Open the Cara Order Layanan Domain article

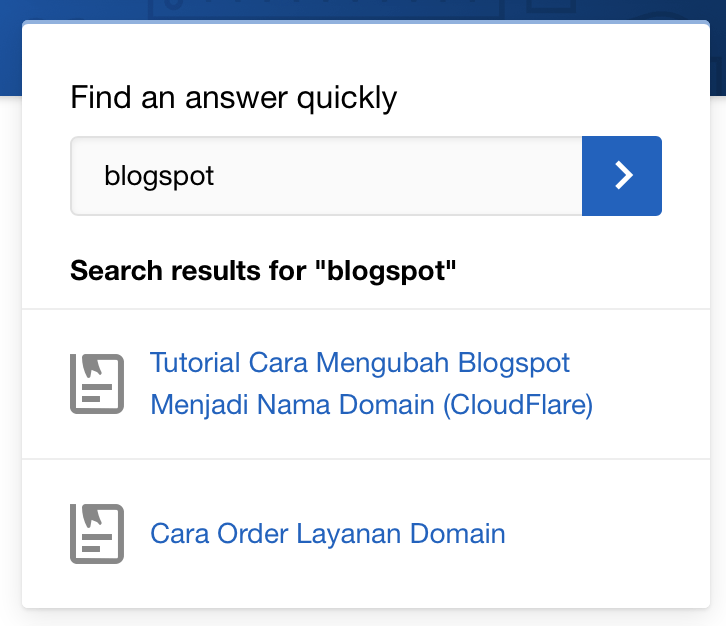[327, 534]
